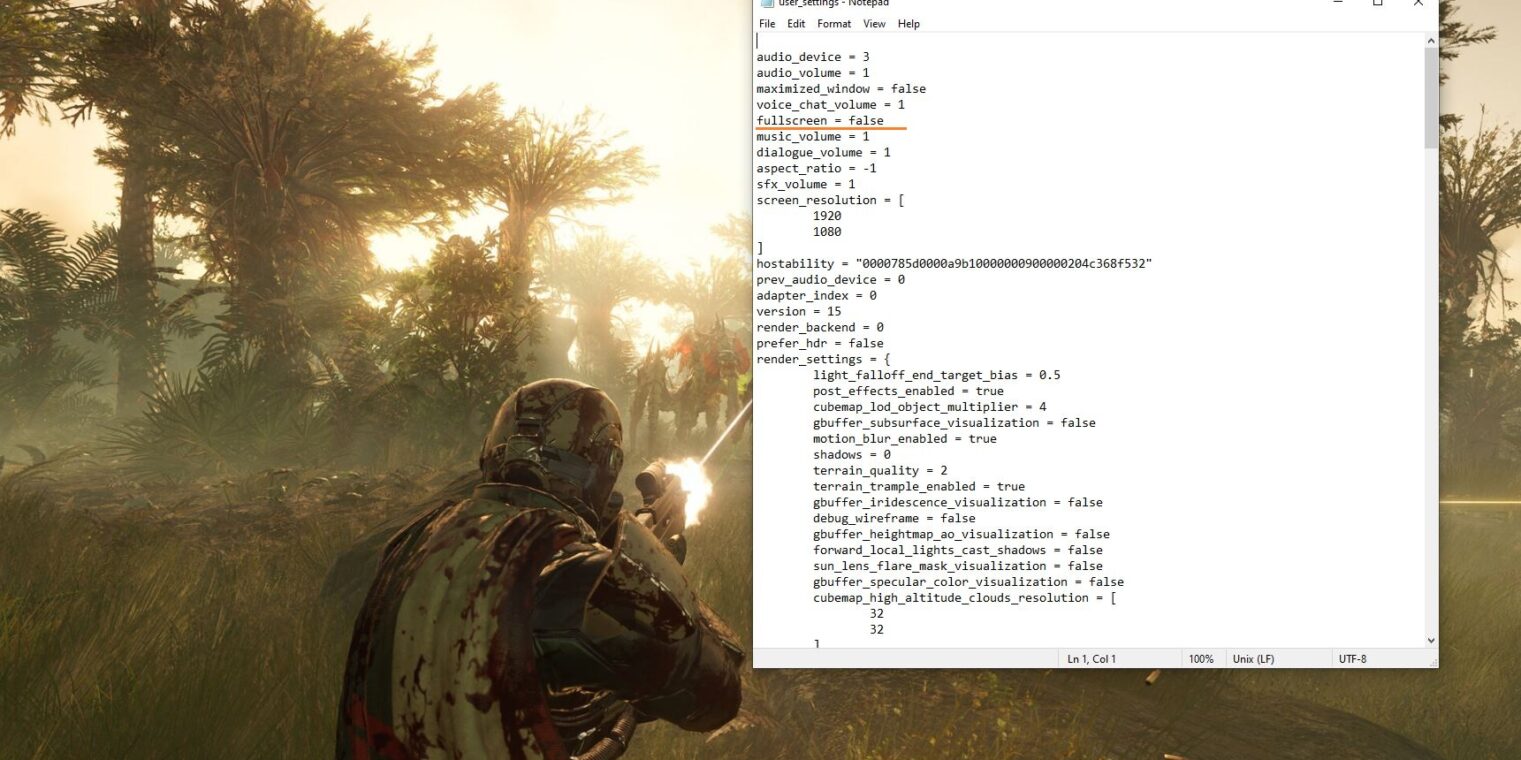Open the Format menu in Notepad
This screenshot has width=1521, height=760.
pos(834,24)
